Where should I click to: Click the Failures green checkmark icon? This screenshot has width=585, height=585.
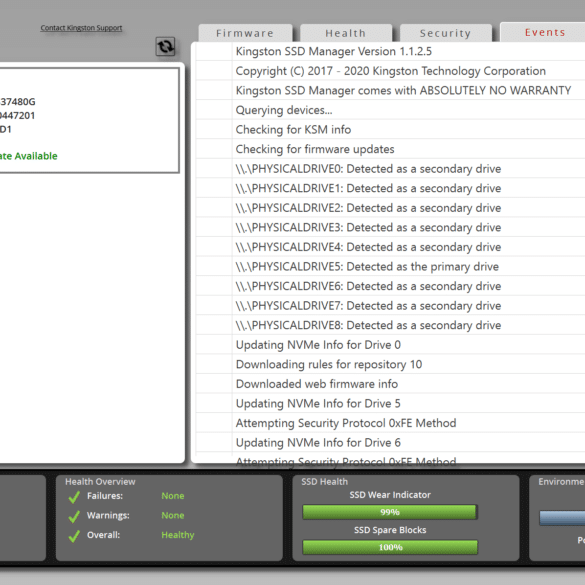[74, 497]
